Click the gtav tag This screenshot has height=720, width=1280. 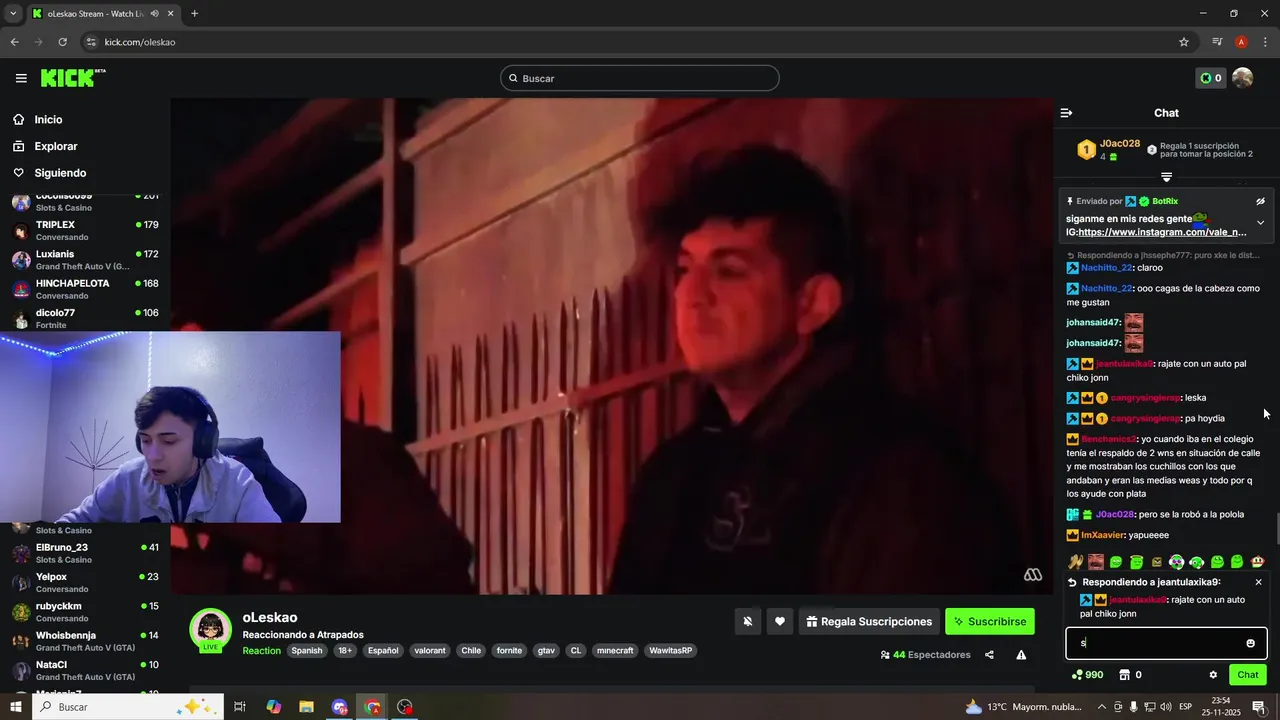546,651
